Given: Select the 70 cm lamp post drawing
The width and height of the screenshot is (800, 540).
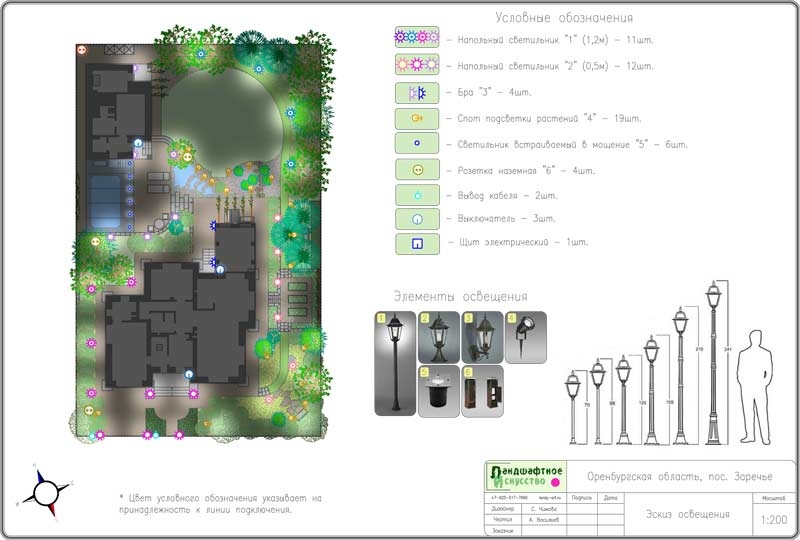Looking at the screenshot, I should click(x=572, y=407).
